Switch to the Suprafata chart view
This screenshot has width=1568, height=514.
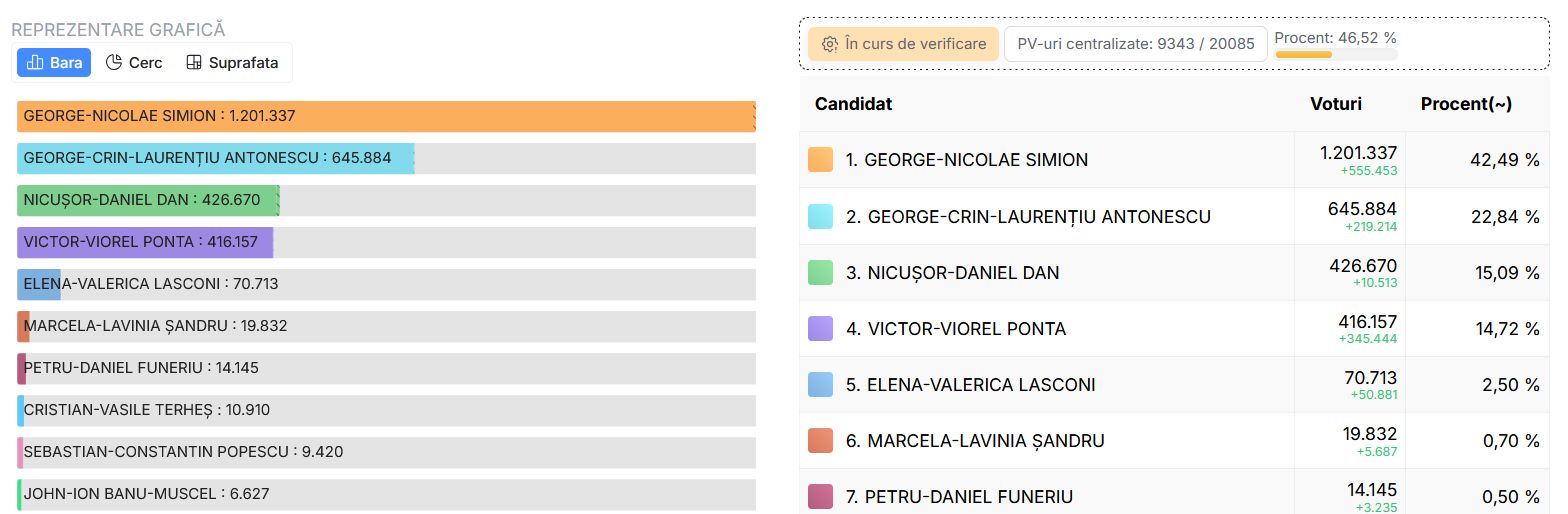click(x=232, y=63)
